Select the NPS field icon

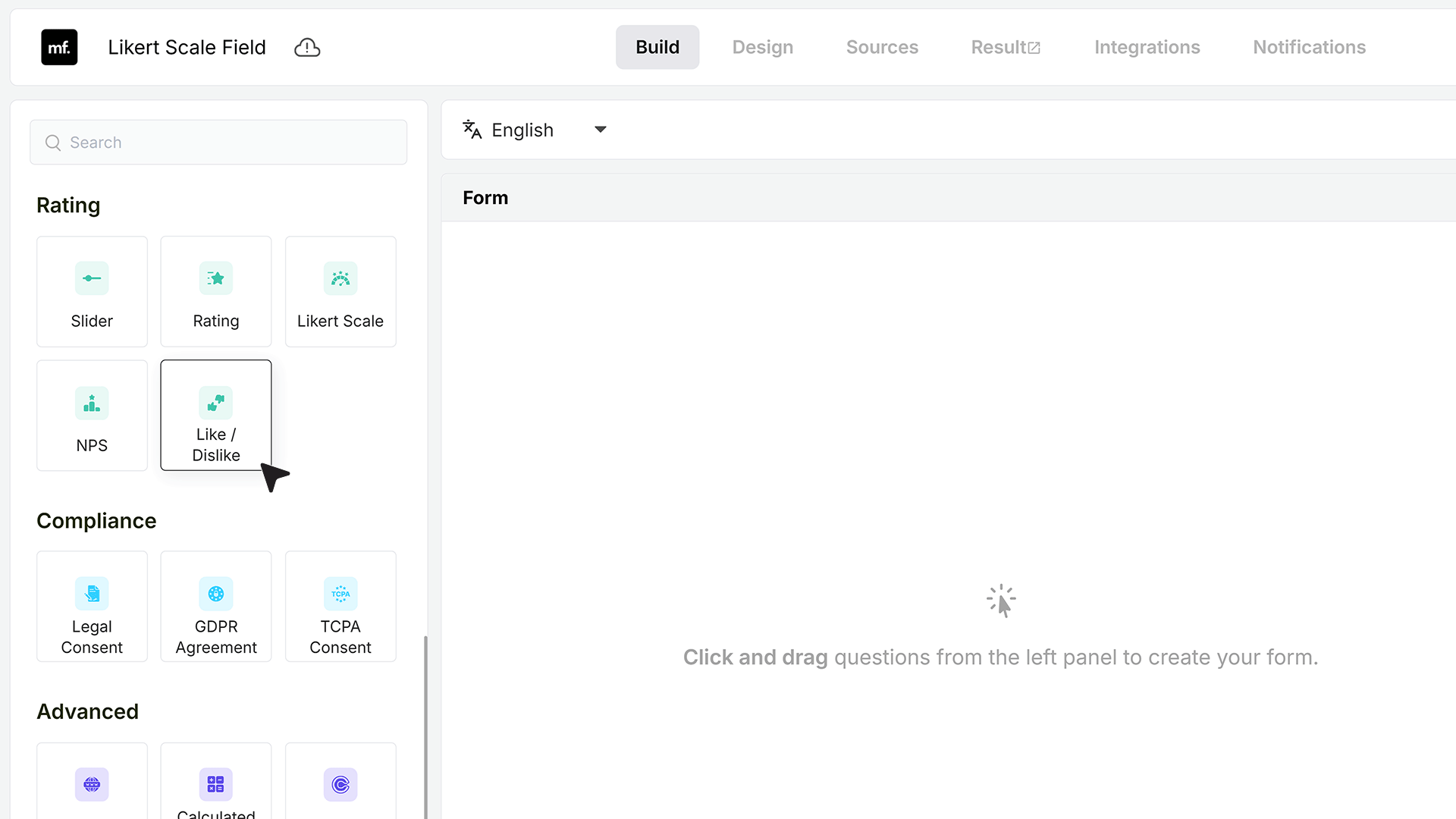pos(92,403)
